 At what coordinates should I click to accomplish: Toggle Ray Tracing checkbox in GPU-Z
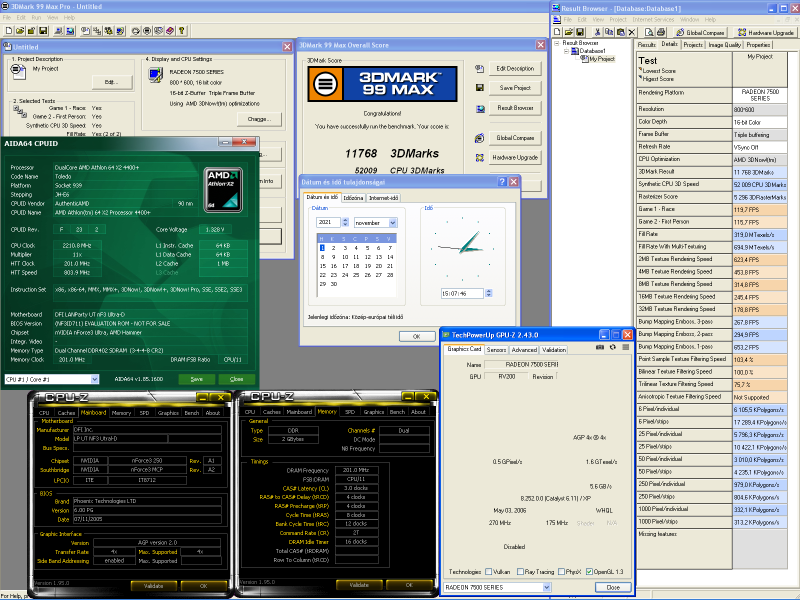pyautogui.click(x=520, y=572)
